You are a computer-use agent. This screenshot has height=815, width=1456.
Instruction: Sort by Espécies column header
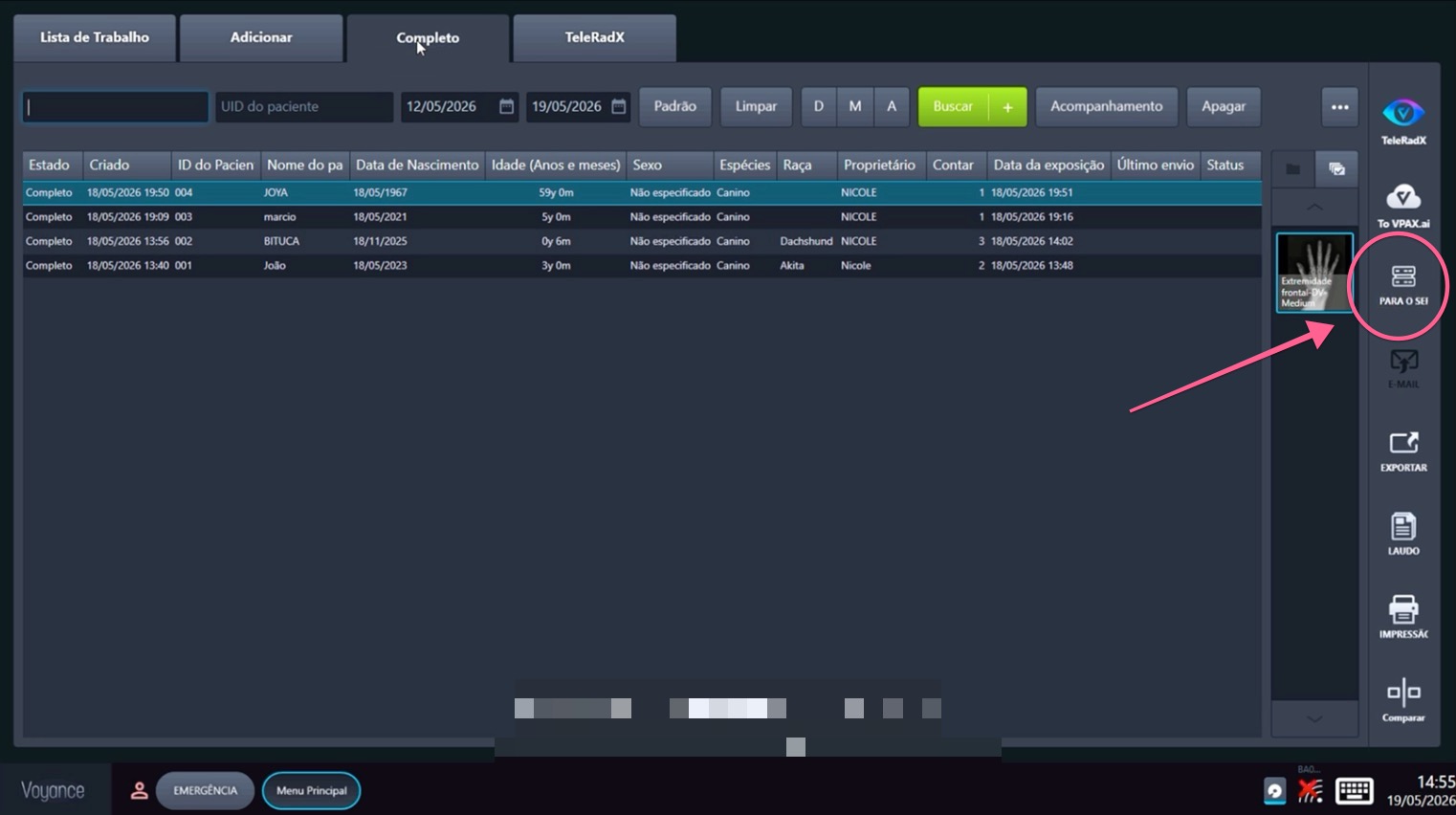point(745,165)
